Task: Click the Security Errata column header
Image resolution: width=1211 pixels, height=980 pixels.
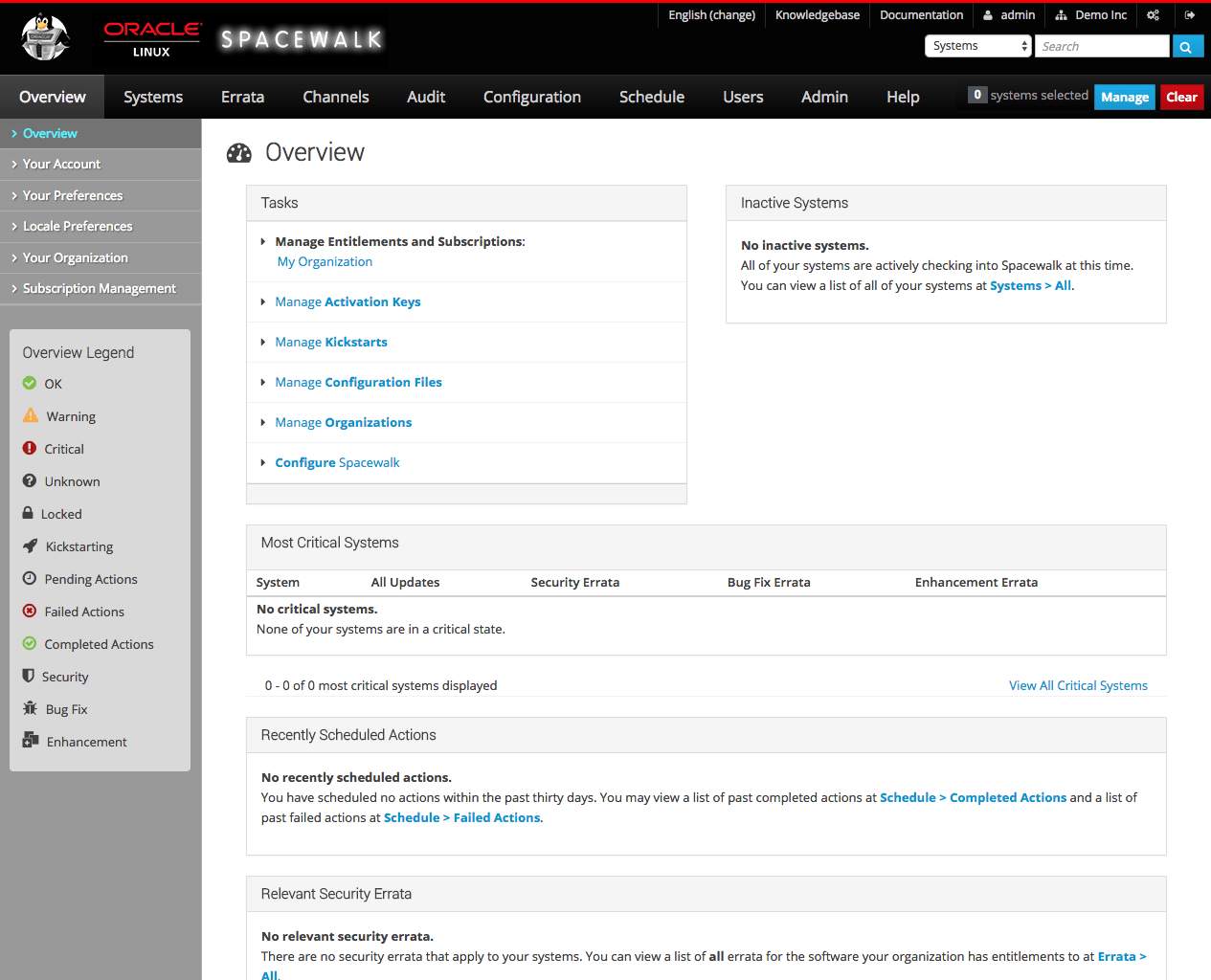Action: 575,583
